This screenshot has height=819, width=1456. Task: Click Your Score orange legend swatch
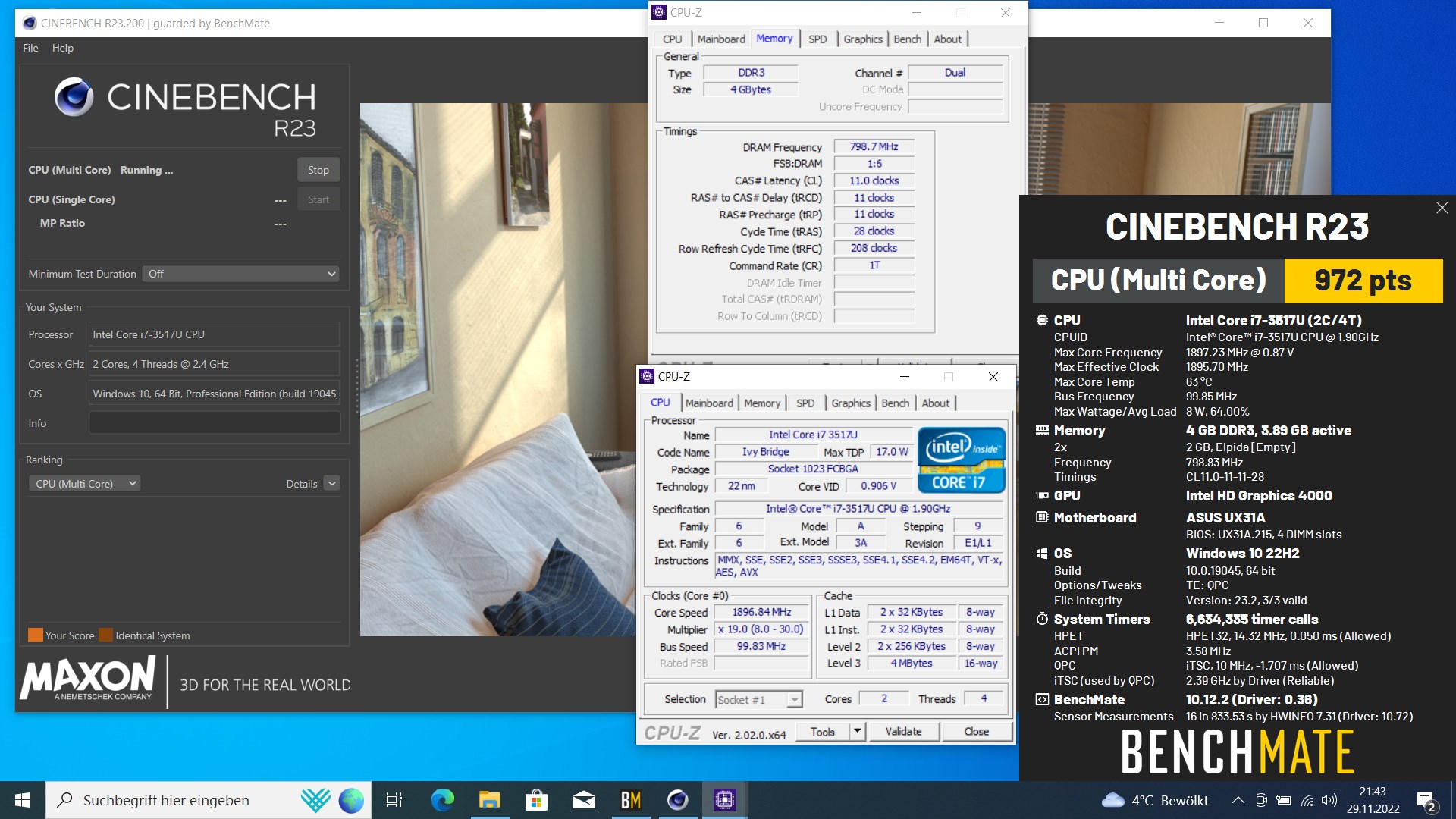coord(36,635)
